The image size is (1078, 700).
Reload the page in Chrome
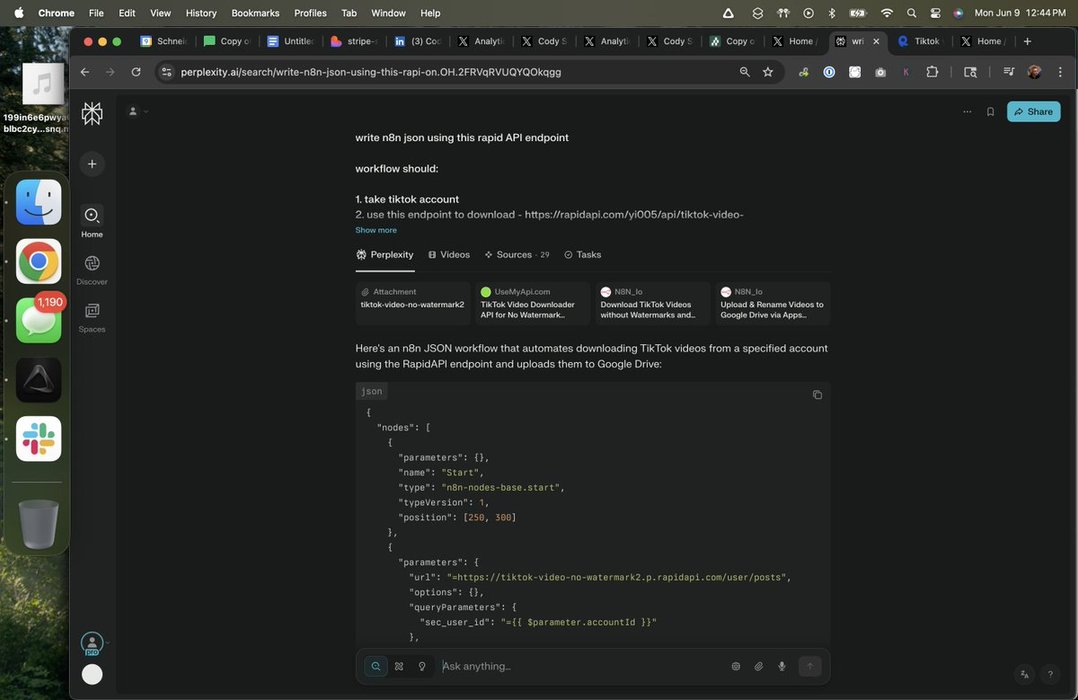pyautogui.click(x=136, y=72)
